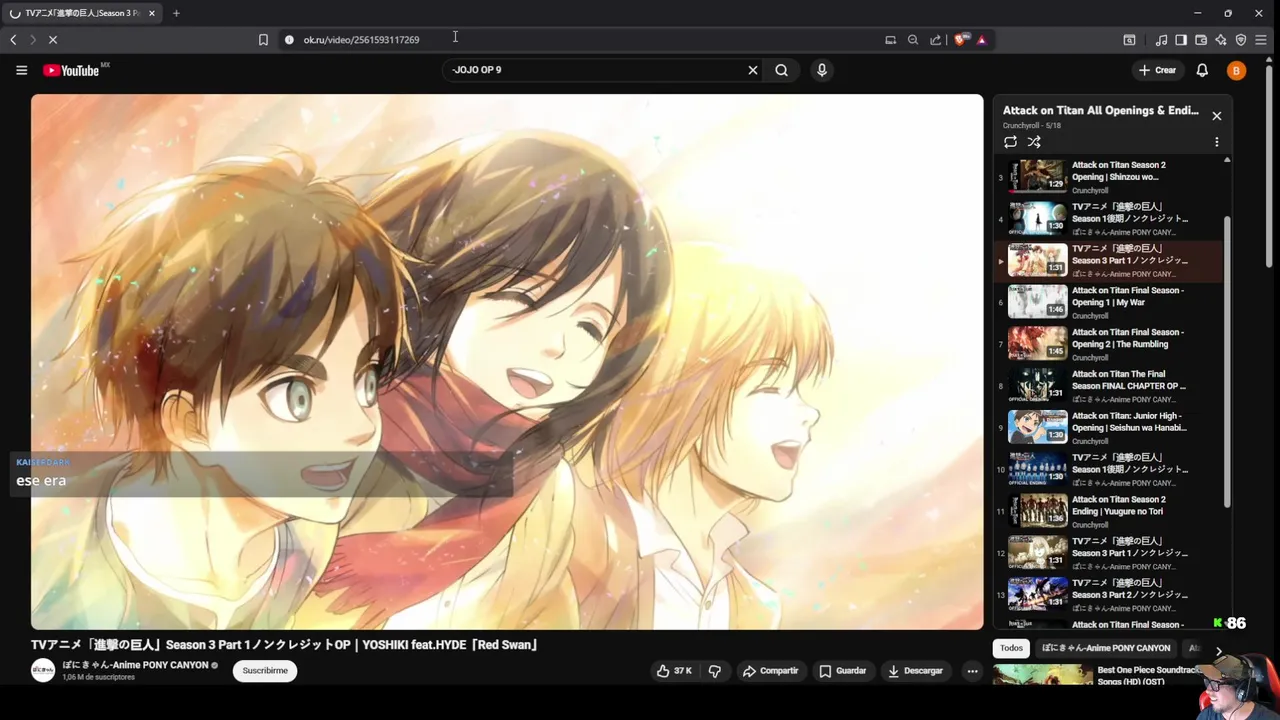Toggle playlist shuffle
Viewport: 1280px width, 720px height.
click(x=1034, y=142)
